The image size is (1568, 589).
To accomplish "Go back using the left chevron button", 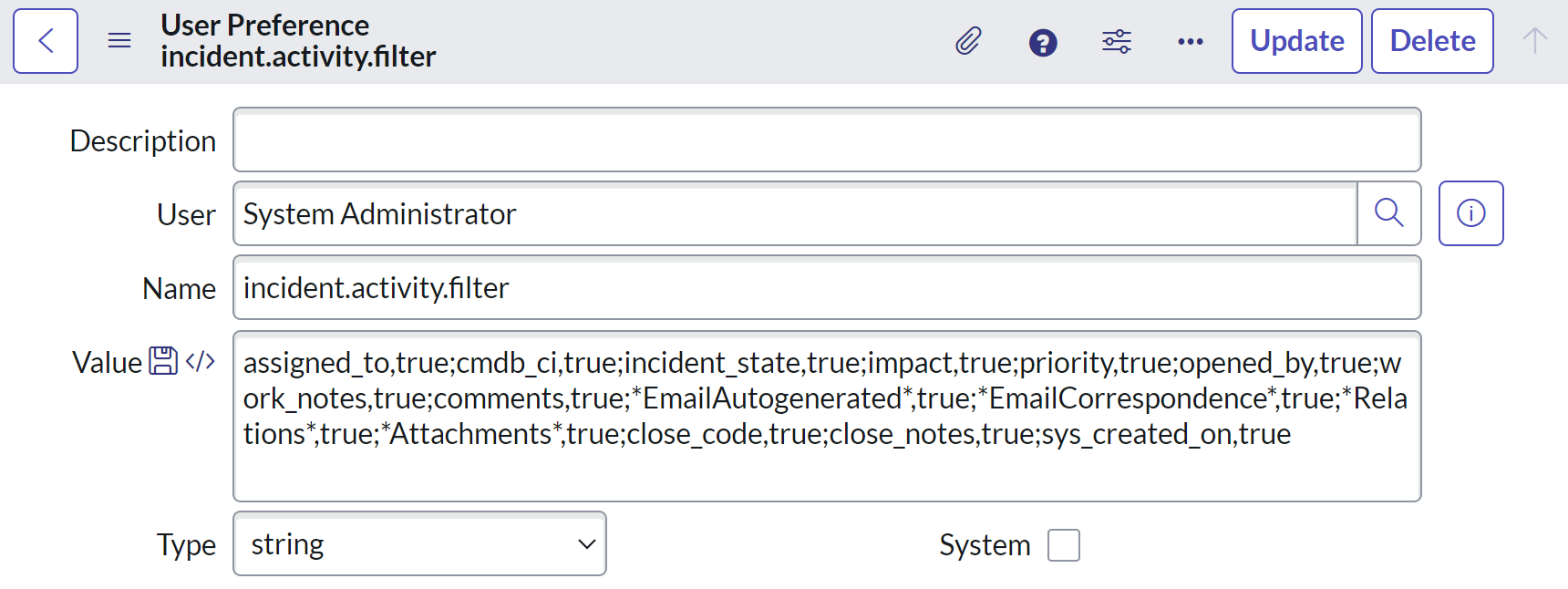I will [x=46, y=41].
